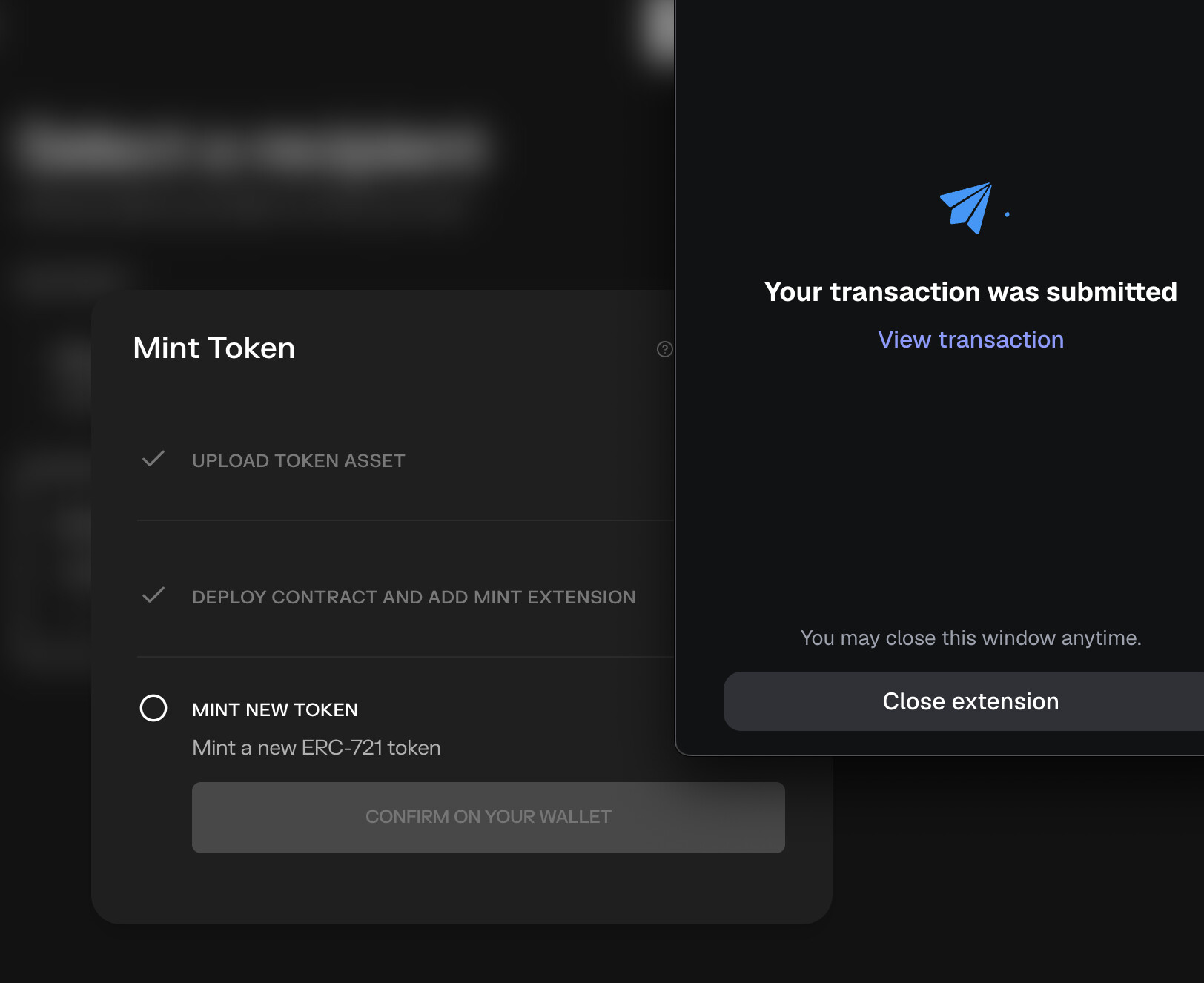Click the divider line below Deploy Contract step

(x=405, y=657)
